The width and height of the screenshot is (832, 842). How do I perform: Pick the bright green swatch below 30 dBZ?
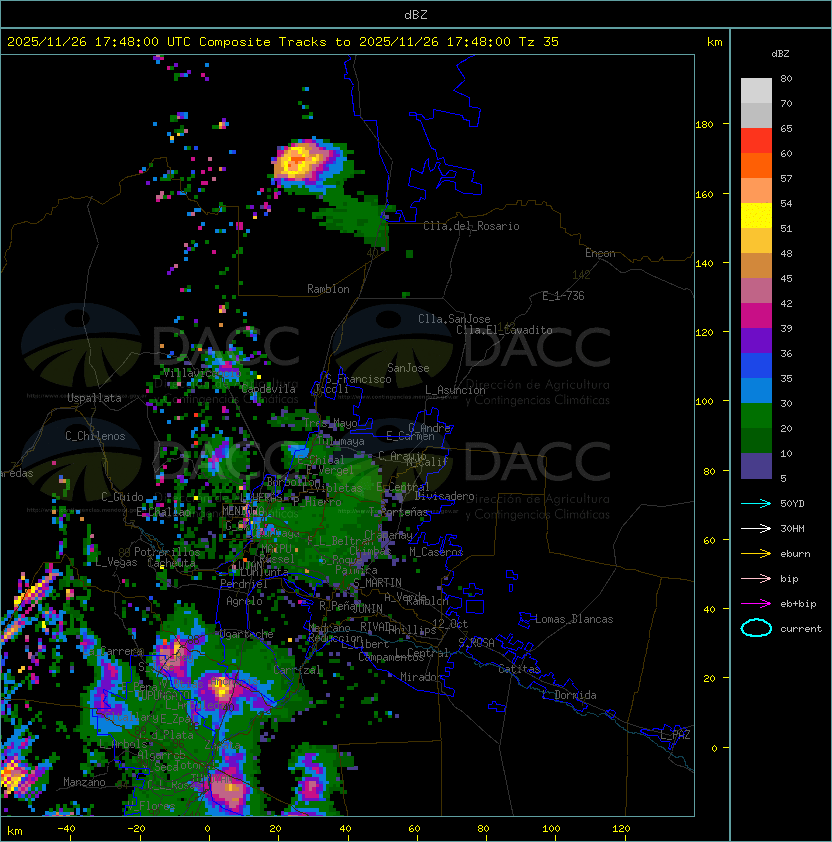coord(756,416)
